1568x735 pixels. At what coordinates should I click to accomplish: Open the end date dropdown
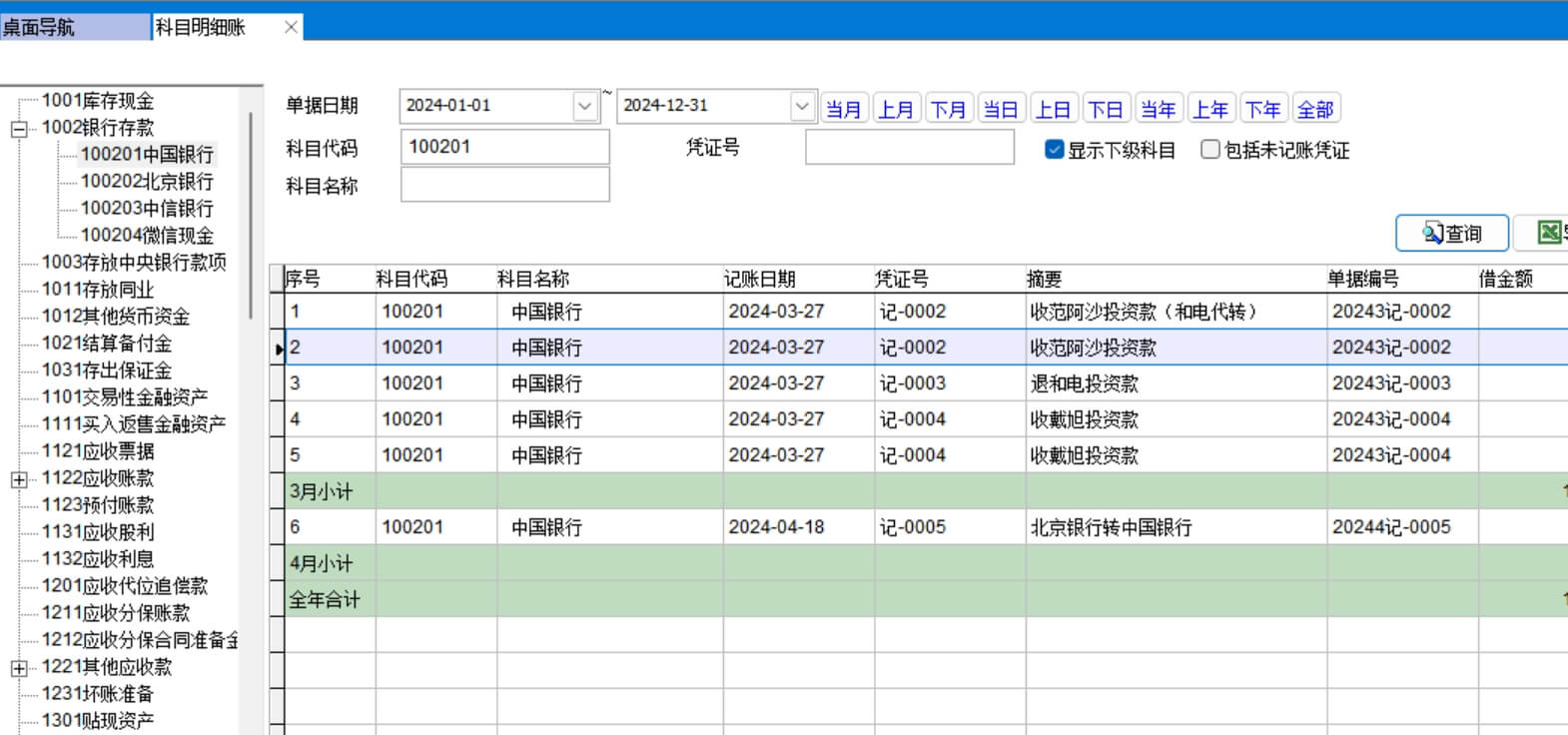coord(801,106)
